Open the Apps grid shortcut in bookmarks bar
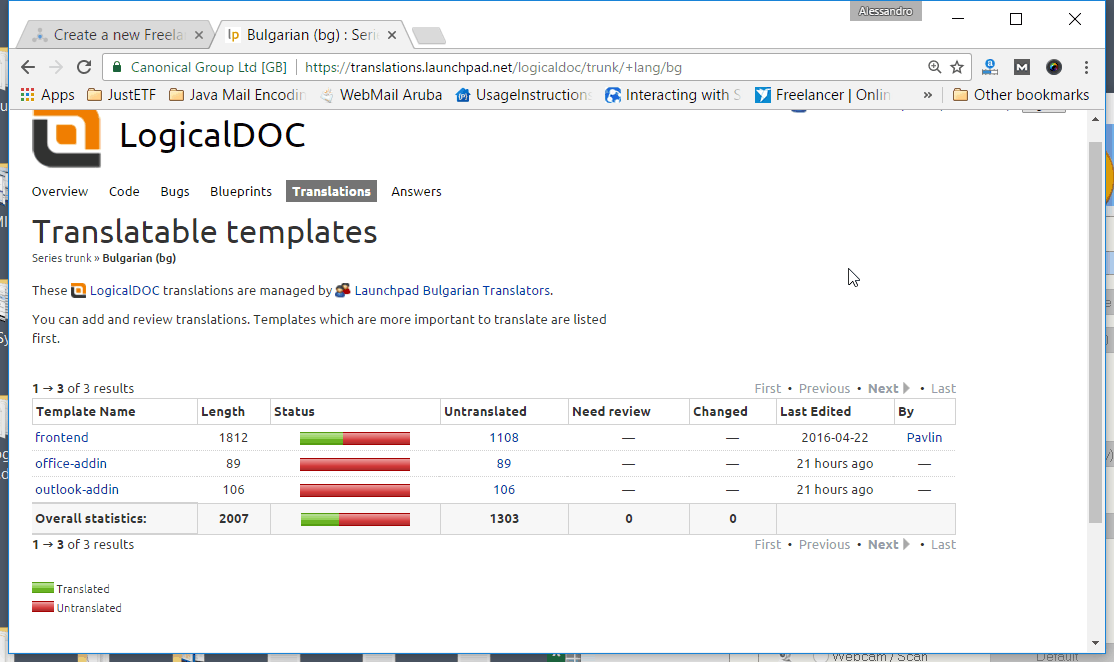The width and height of the screenshot is (1114, 662). pyautogui.click(x=48, y=95)
